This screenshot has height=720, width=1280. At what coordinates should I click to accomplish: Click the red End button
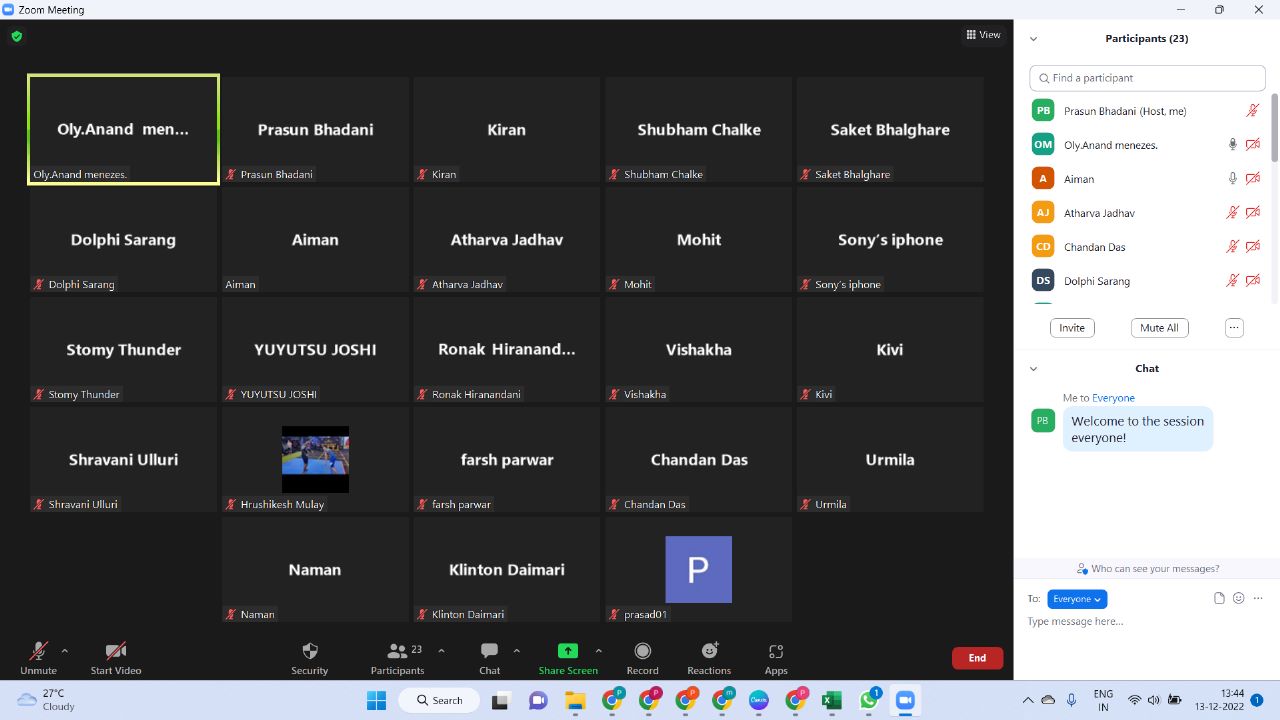977,658
